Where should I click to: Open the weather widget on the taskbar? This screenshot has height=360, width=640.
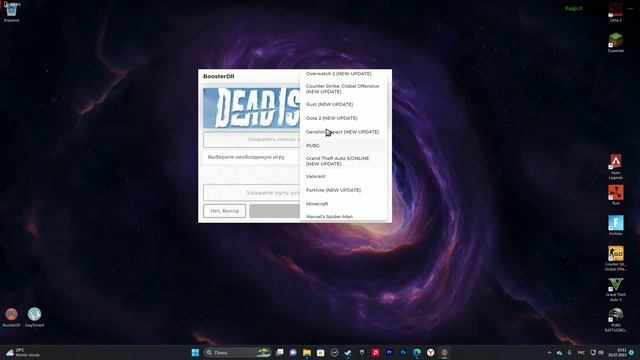click(24, 352)
